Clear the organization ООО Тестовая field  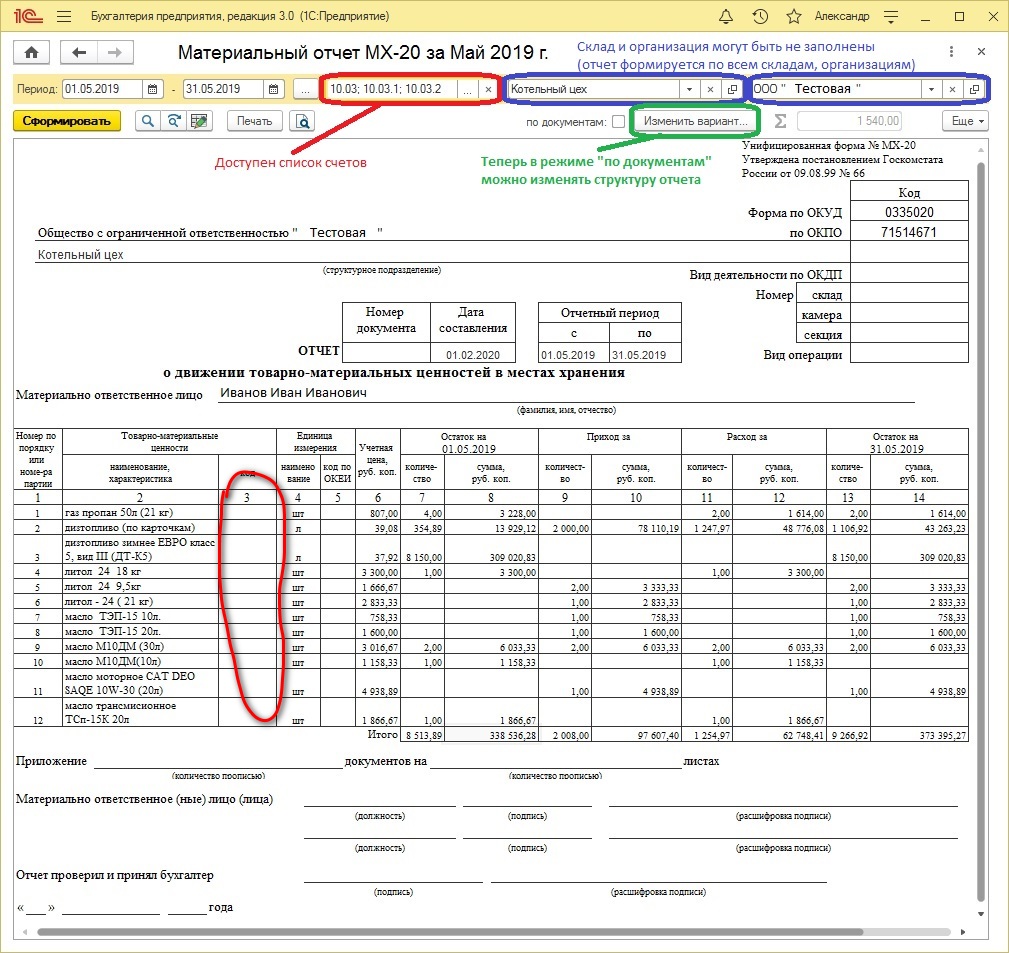[x=952, y=89]
